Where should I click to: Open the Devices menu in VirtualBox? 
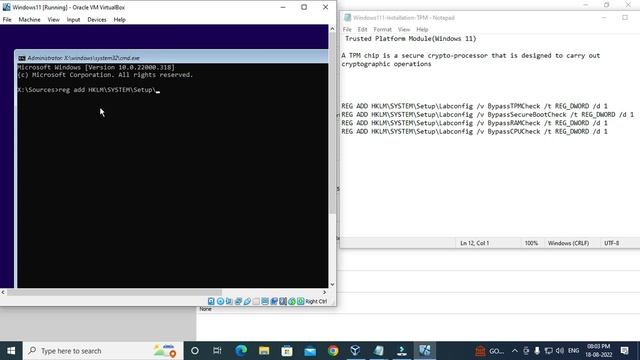point(97,20)
